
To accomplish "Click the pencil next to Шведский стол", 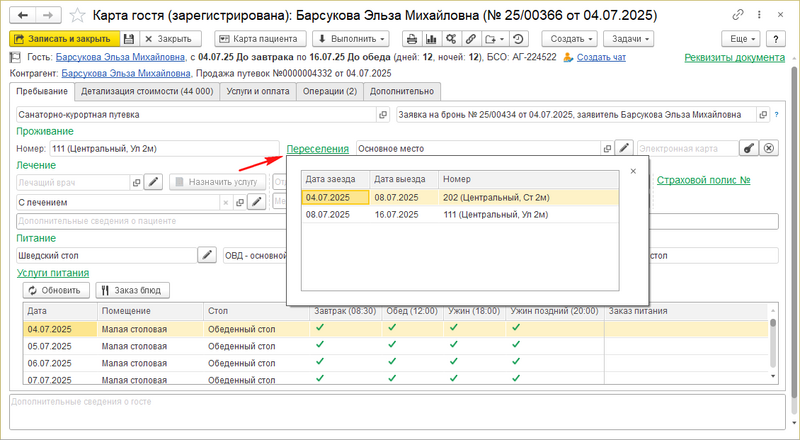I will click(207, 255).
